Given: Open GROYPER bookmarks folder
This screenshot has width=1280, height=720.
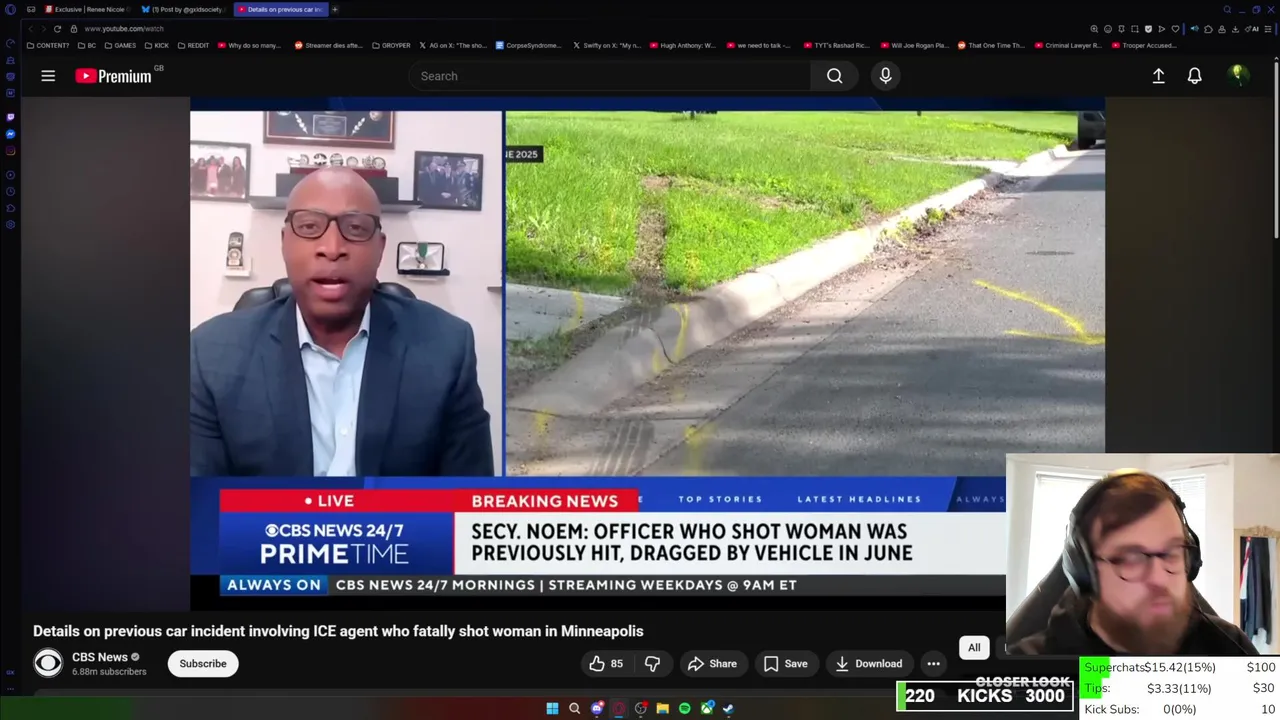Looking at the screenshot, I should 391,45.
